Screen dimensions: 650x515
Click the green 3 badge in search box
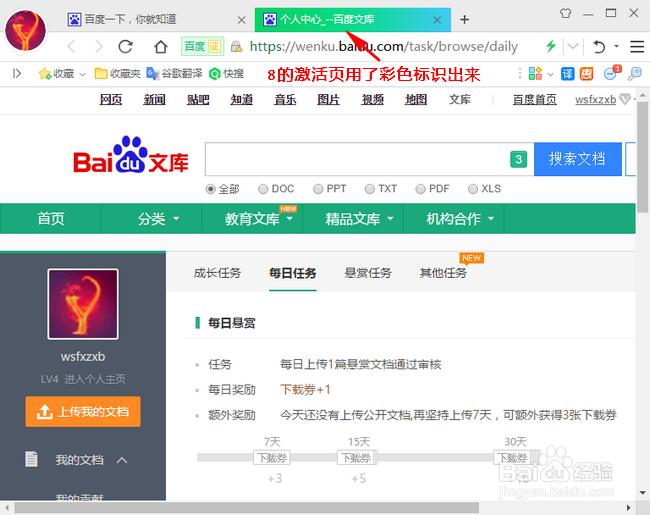[x=519, y=159]
